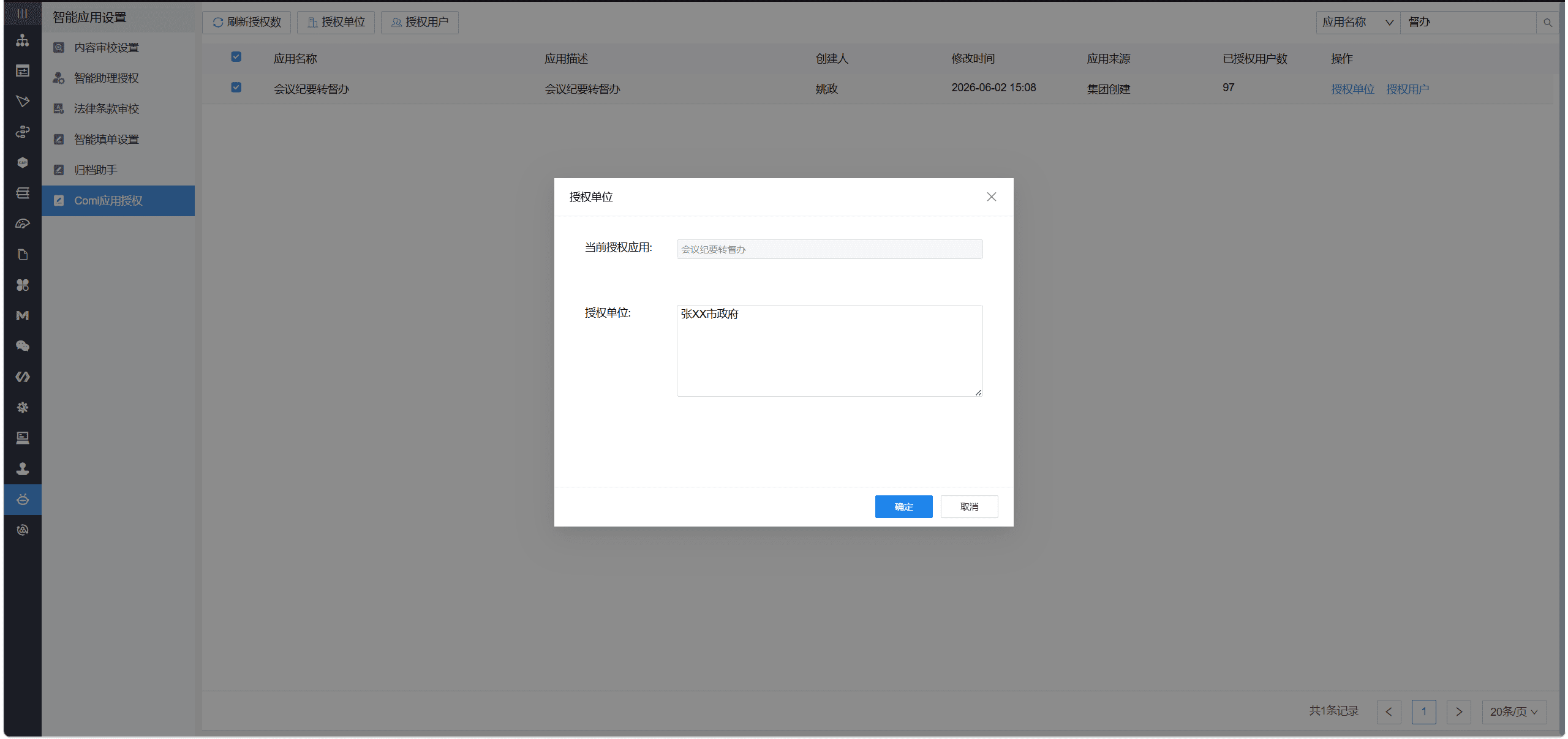The height and width of the screenshot is (739, 1568).
Task: Click the 应用描述 column header
Action: 566,59
